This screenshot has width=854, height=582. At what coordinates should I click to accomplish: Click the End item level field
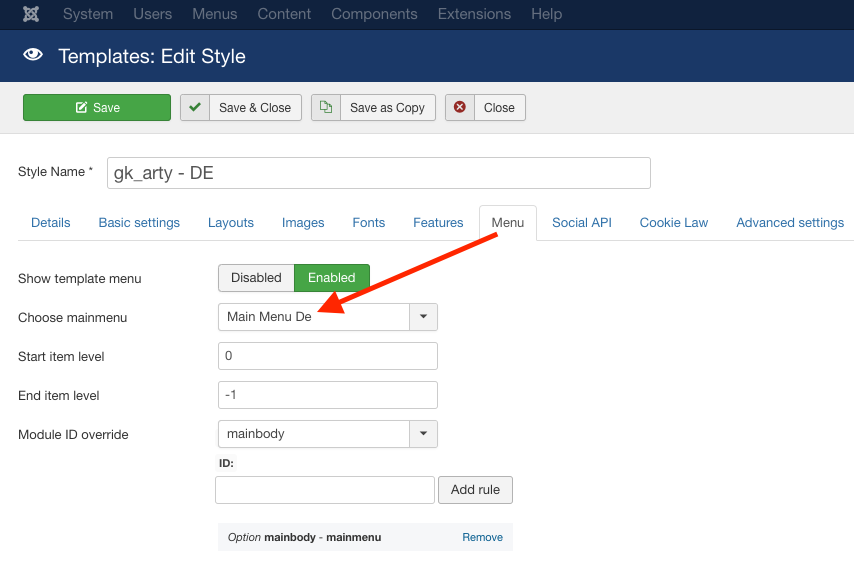tap(328, 395)
